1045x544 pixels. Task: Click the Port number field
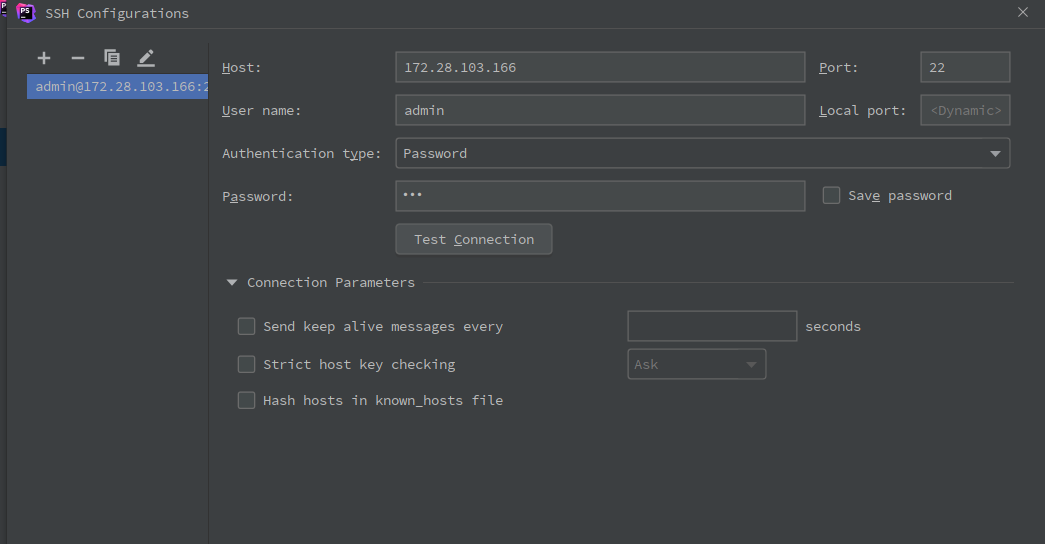[964, 67]
